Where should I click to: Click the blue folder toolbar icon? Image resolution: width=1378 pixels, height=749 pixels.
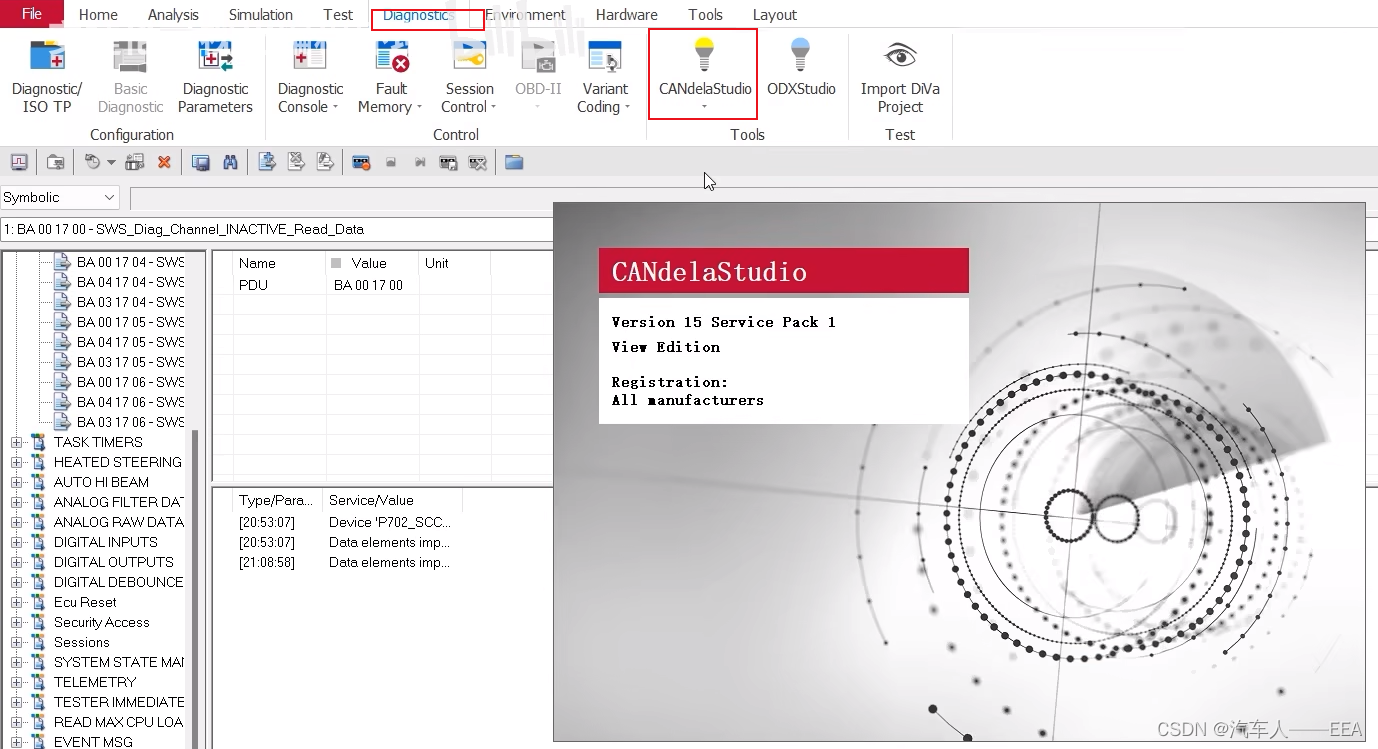coord(514,162)
